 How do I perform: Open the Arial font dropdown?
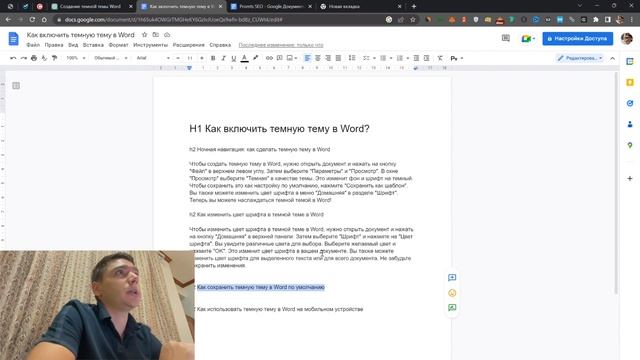coord(153,58)
